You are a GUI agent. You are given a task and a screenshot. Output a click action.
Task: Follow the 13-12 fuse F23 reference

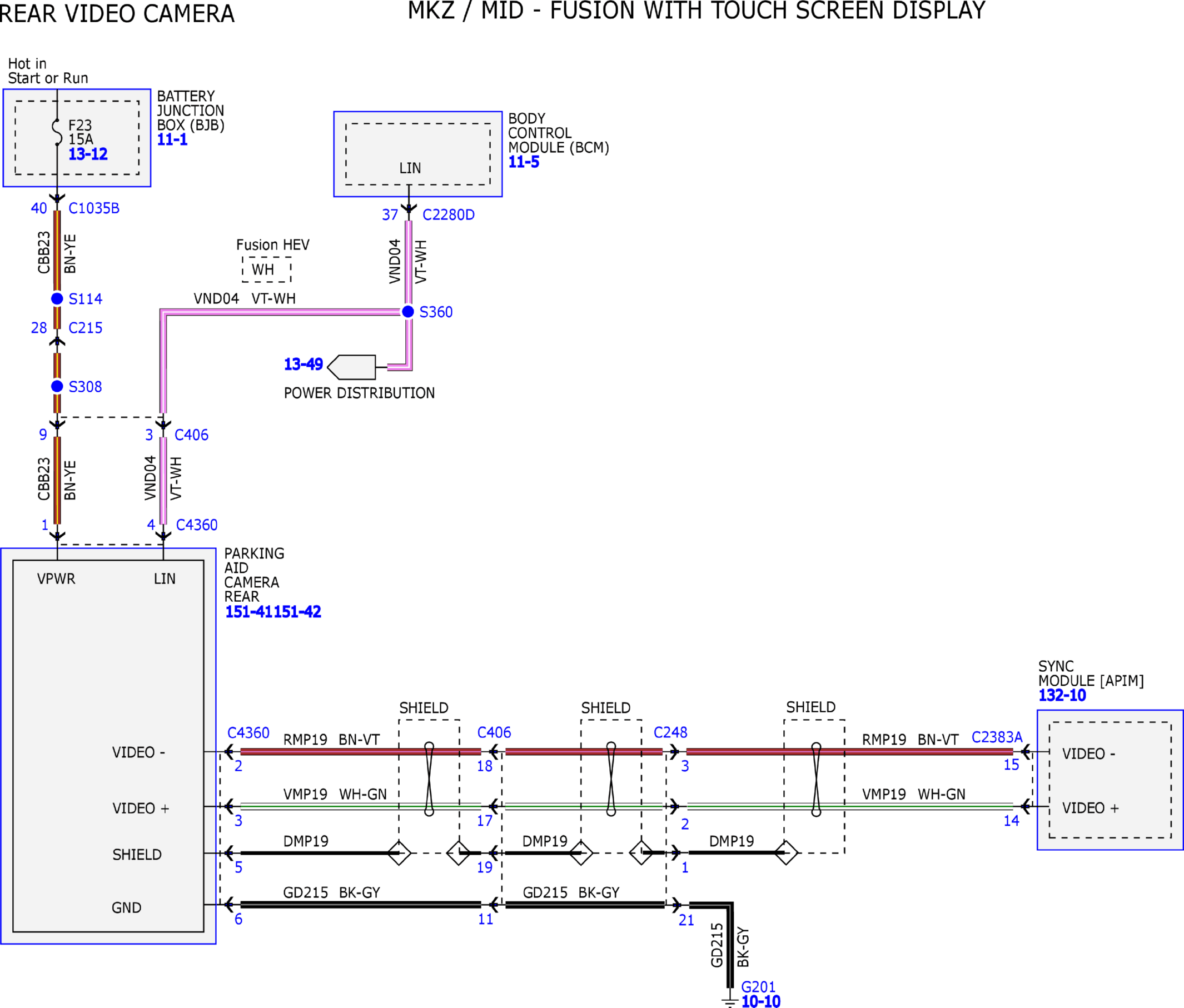(88, 153)
